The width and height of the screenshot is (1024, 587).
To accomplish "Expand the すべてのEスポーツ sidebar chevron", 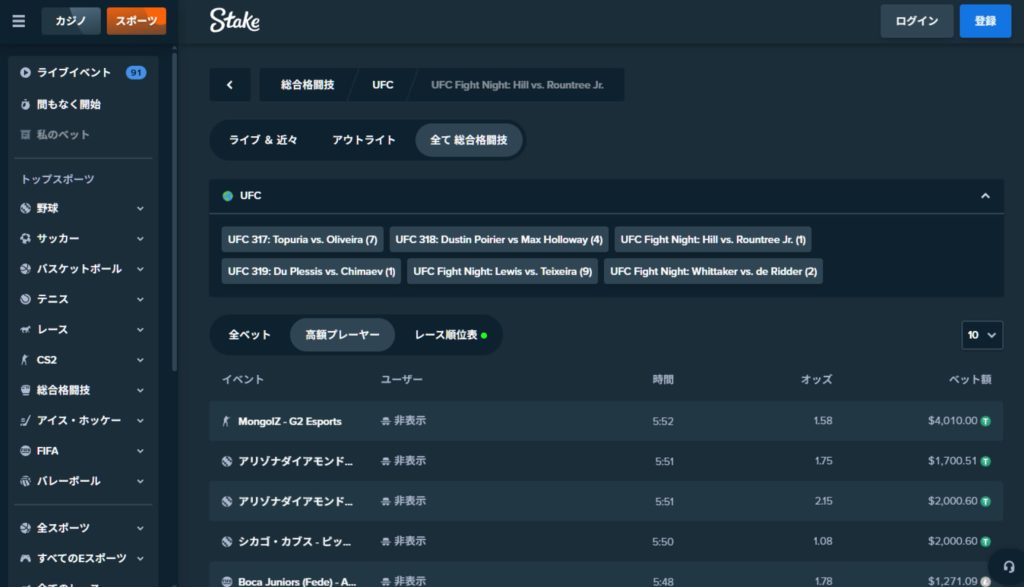I will click(x=140, y=558).
